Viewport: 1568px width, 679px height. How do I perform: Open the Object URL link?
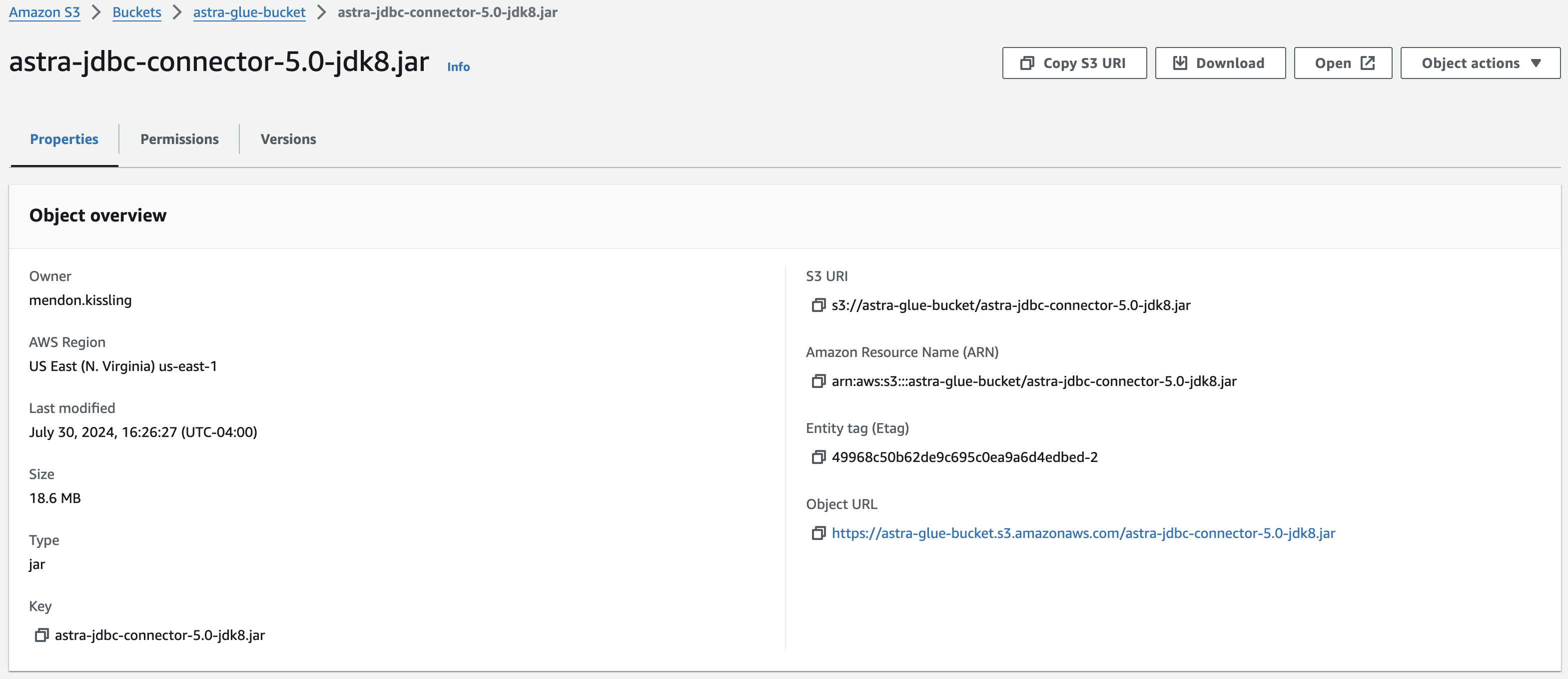(x=1083, y=533)
